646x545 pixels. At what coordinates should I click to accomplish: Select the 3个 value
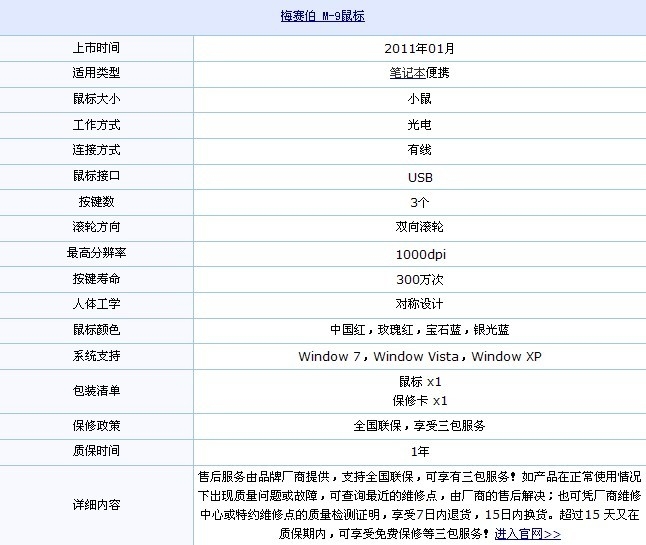tap(419, 202)
